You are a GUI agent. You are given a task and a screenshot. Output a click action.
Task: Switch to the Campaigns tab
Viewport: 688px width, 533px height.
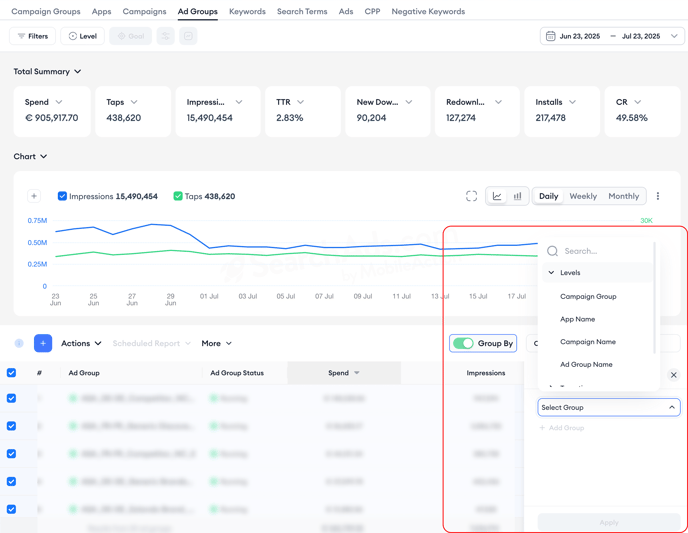pyautogui.click(x=144, y=11)
